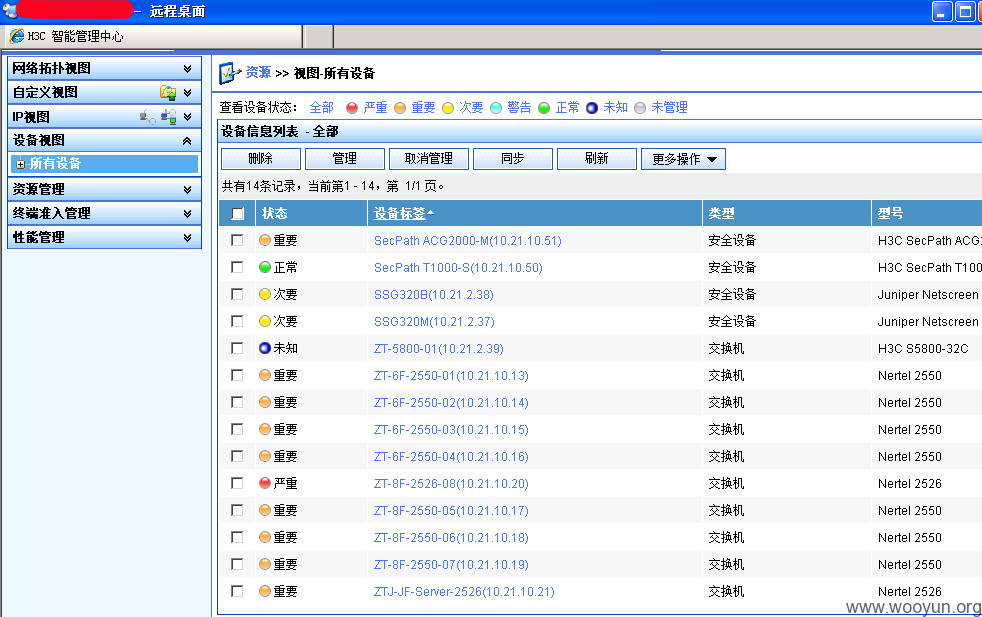
Task: Click the Internet Explorer icon in the H3C tab
Action: point(16,36)
